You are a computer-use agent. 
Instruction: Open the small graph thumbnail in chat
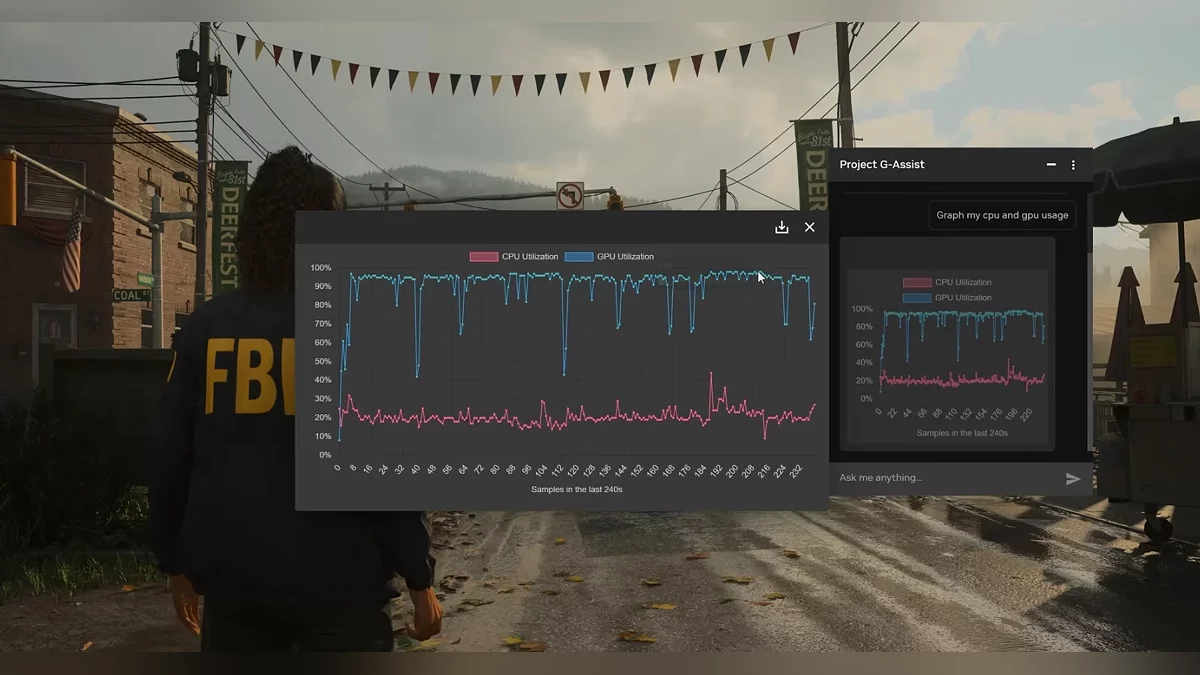(948, 344)
